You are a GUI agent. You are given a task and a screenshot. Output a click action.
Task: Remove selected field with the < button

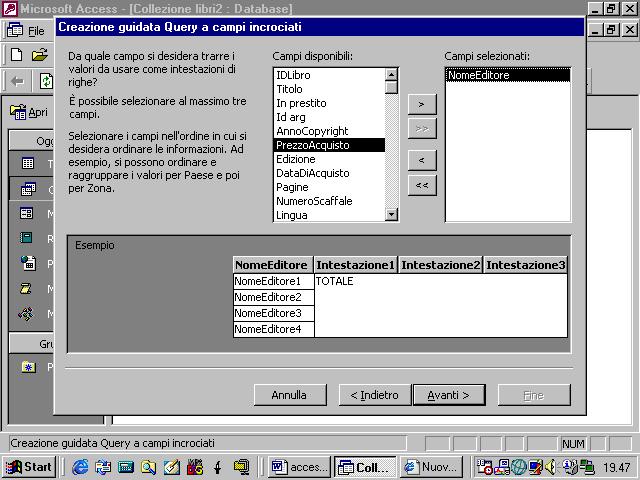[422, 160]
